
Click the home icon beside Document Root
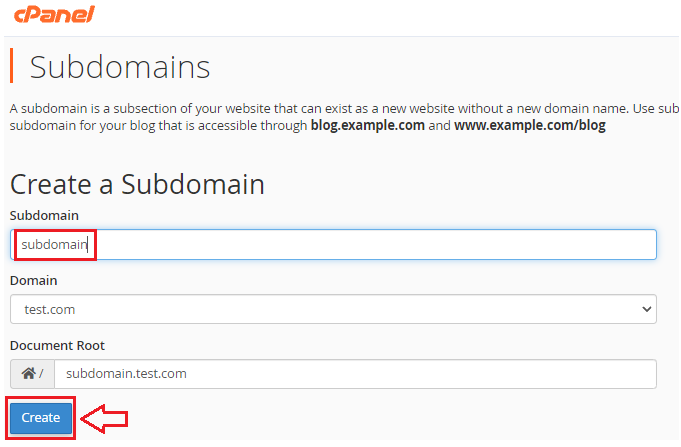coord(29,374)
